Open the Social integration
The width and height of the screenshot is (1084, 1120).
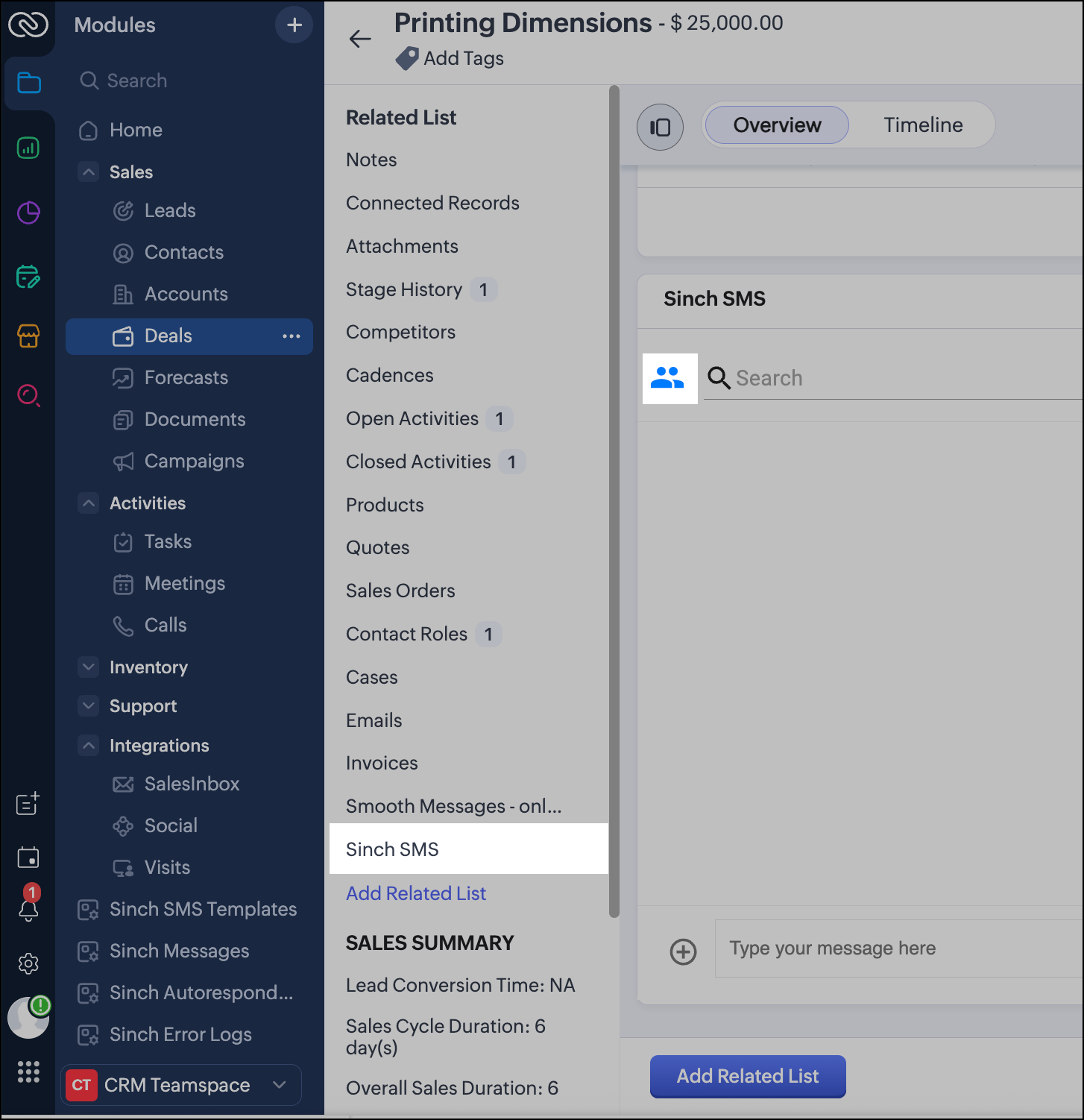(171, 825)
